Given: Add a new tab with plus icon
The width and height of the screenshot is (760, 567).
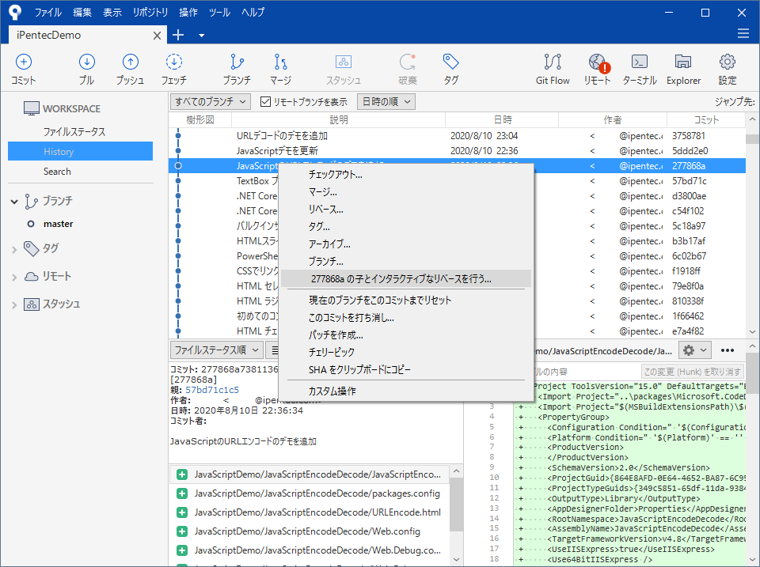Looking at the screenshot, I should tap(178, 35).
